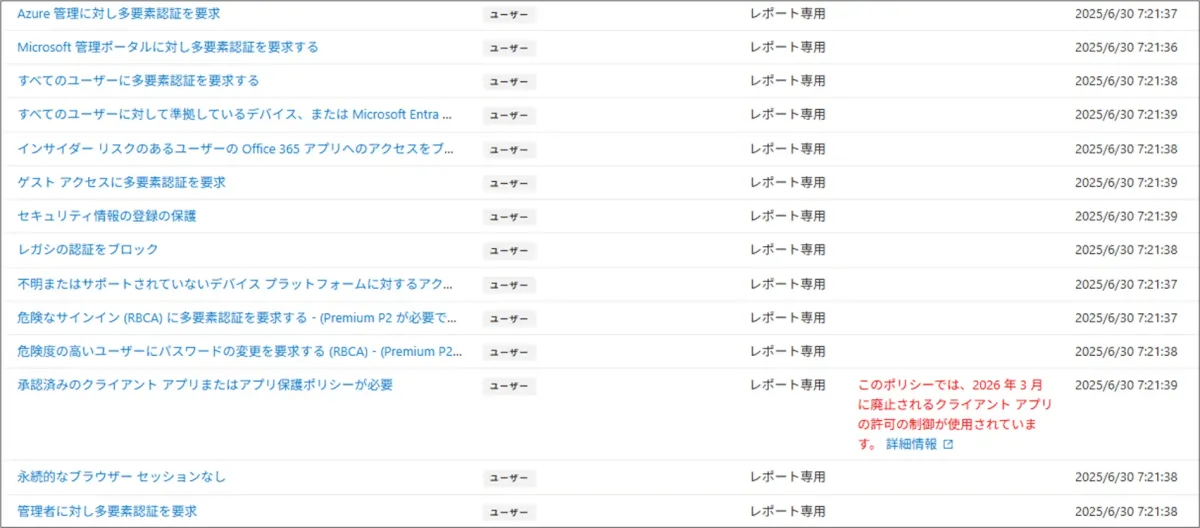
Task: Click the external link icon beside '詳細情報'
Action: (x=948, y=445)
